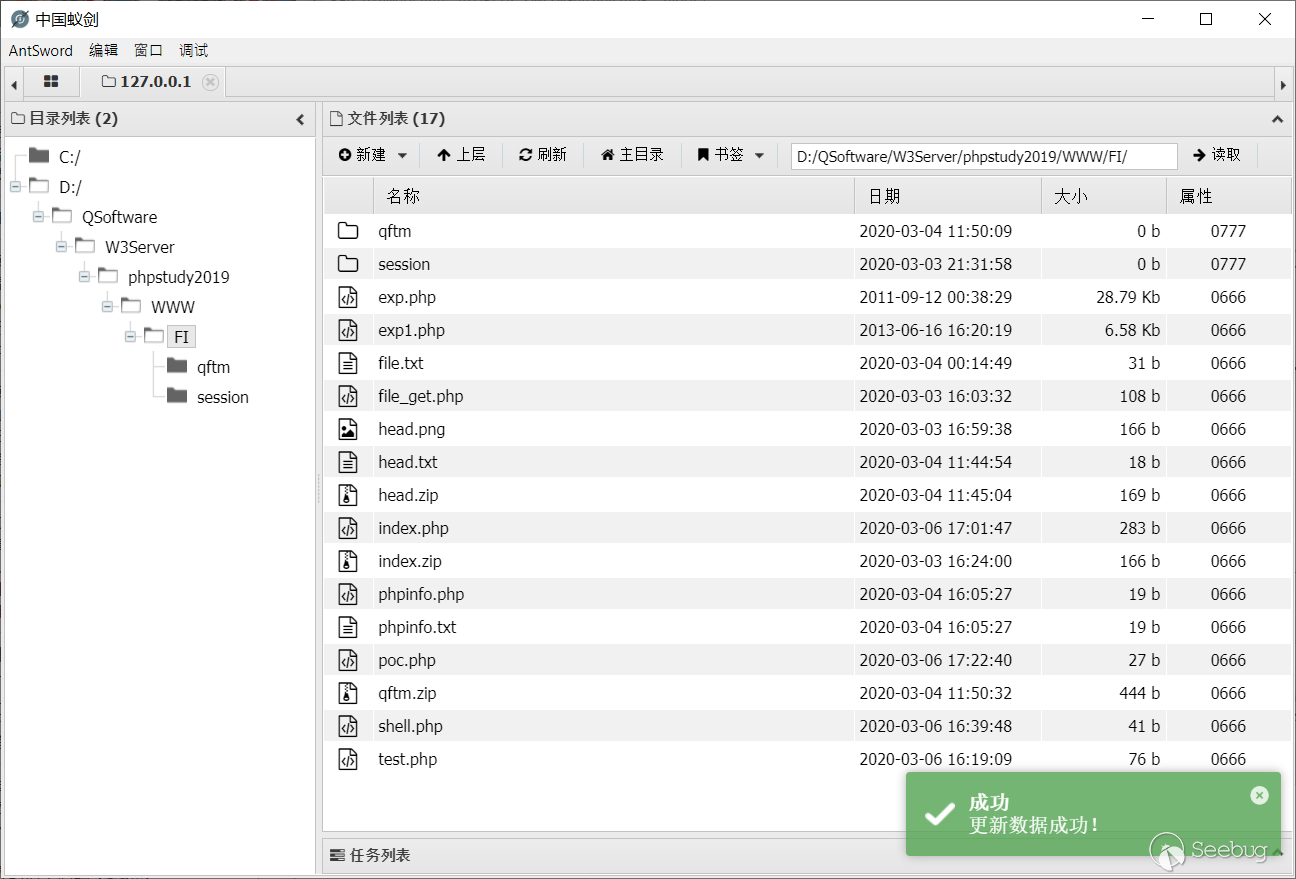Viewport: 1296px width, 879px height.
Task: Click the 上层 up-directory button
Action: tap(461, 155)
